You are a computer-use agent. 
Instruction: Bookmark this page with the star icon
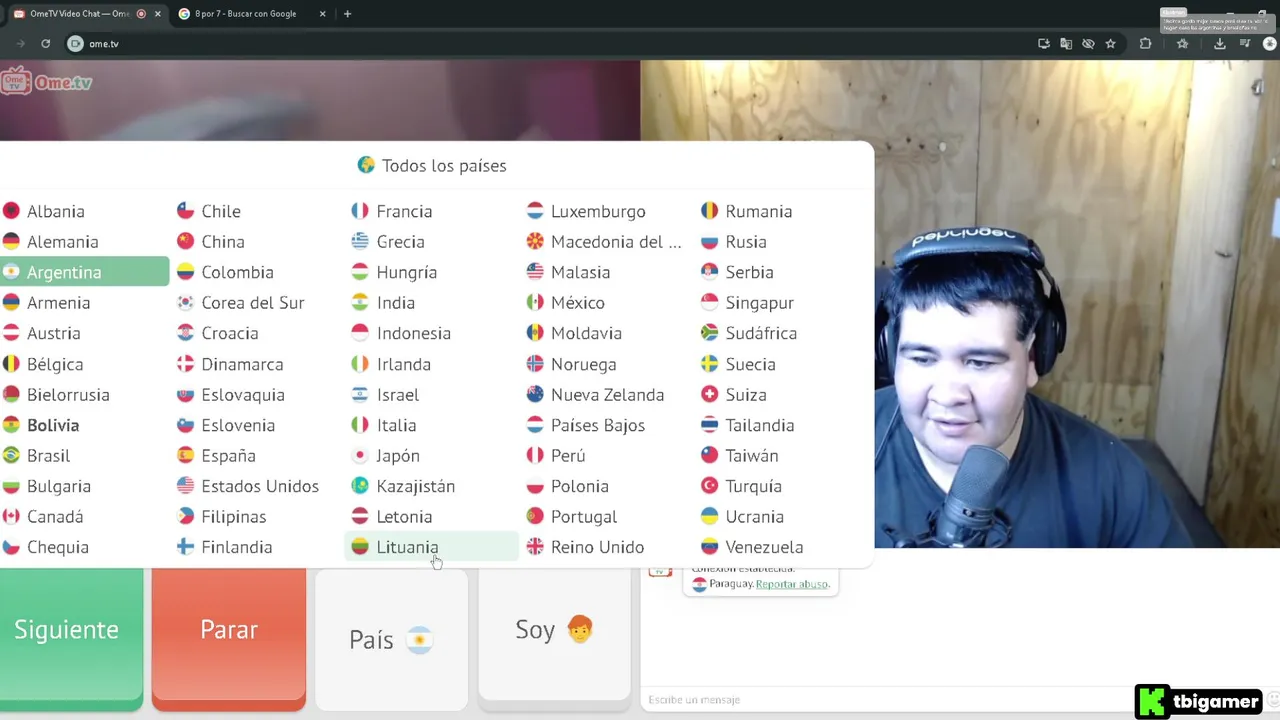click(1110, 44)
